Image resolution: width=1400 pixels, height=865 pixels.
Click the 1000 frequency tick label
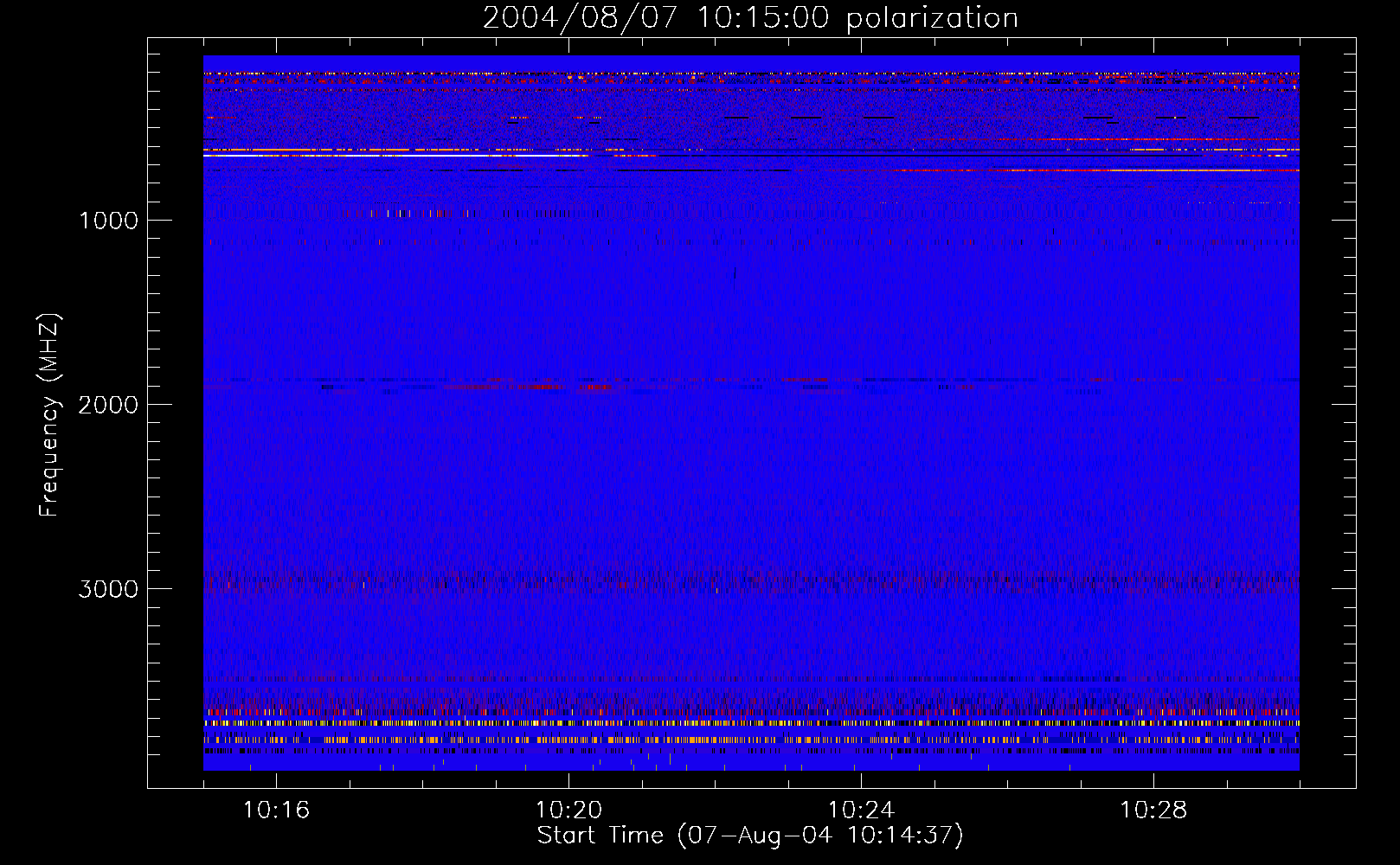(x=108, y=221)
